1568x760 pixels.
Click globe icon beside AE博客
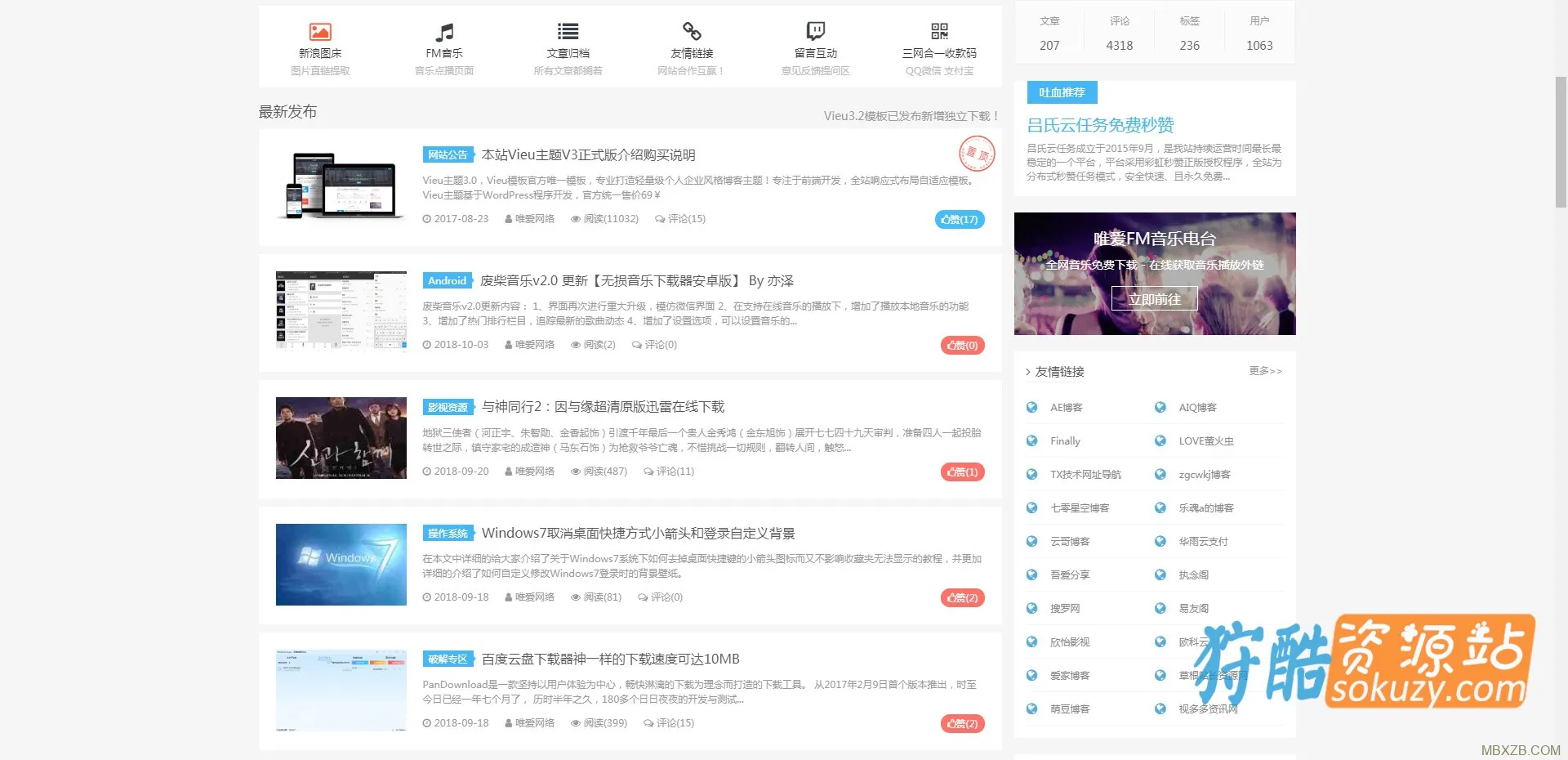[1032, 407]
